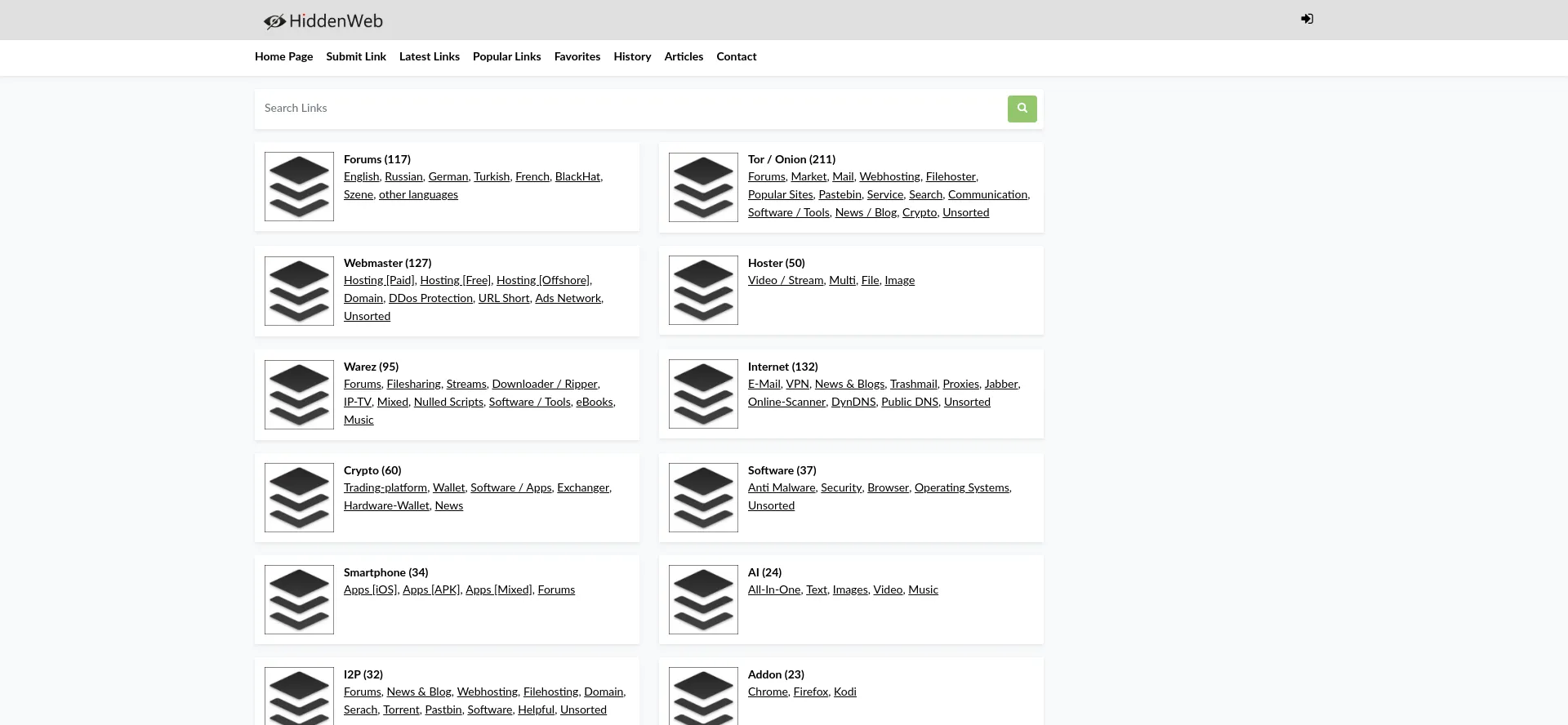Image resolution: width=1568 pixels, height=725 pixels.
Task: Open the Addon category layers icon
Action: click(x=703, y=696)
